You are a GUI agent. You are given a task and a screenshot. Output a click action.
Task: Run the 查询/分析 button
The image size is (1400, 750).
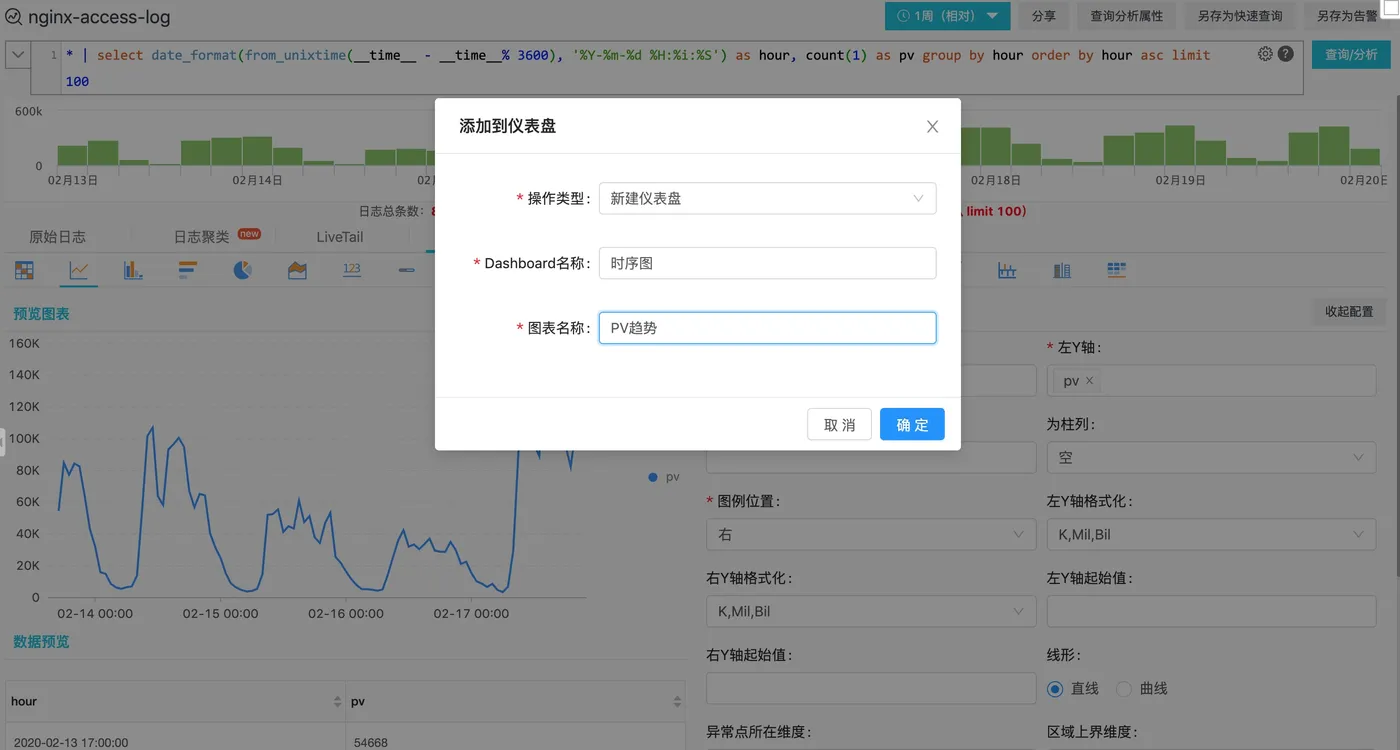click(x=1351, y=54)
